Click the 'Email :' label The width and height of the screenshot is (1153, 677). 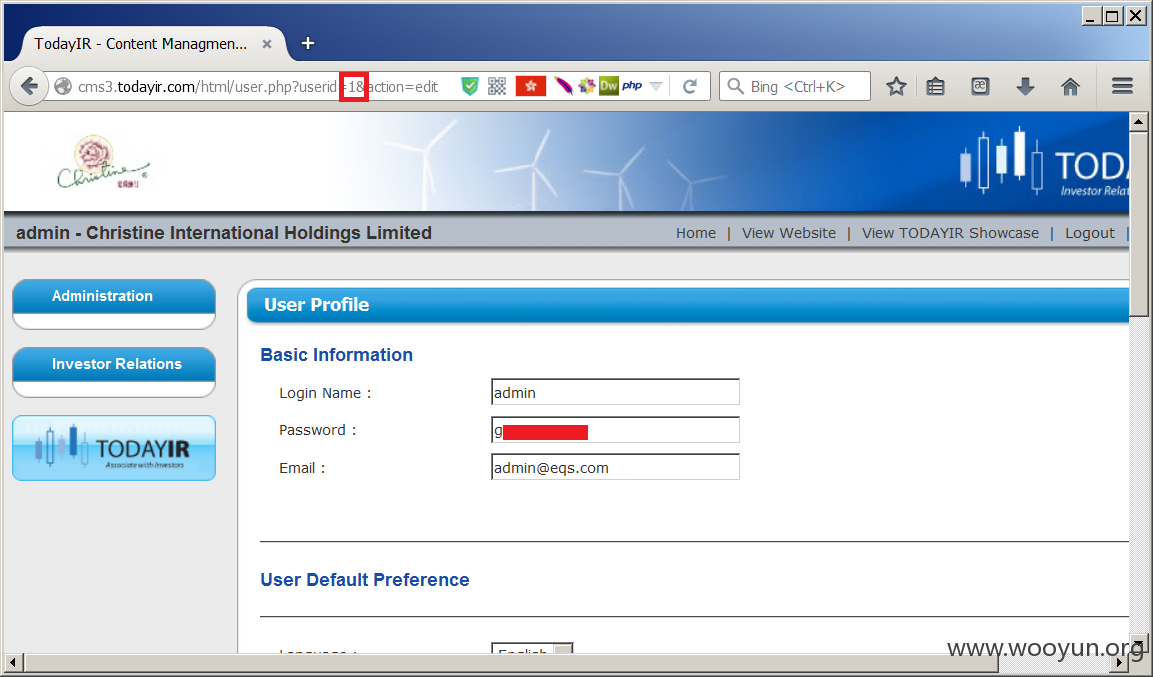click(301, 468)
